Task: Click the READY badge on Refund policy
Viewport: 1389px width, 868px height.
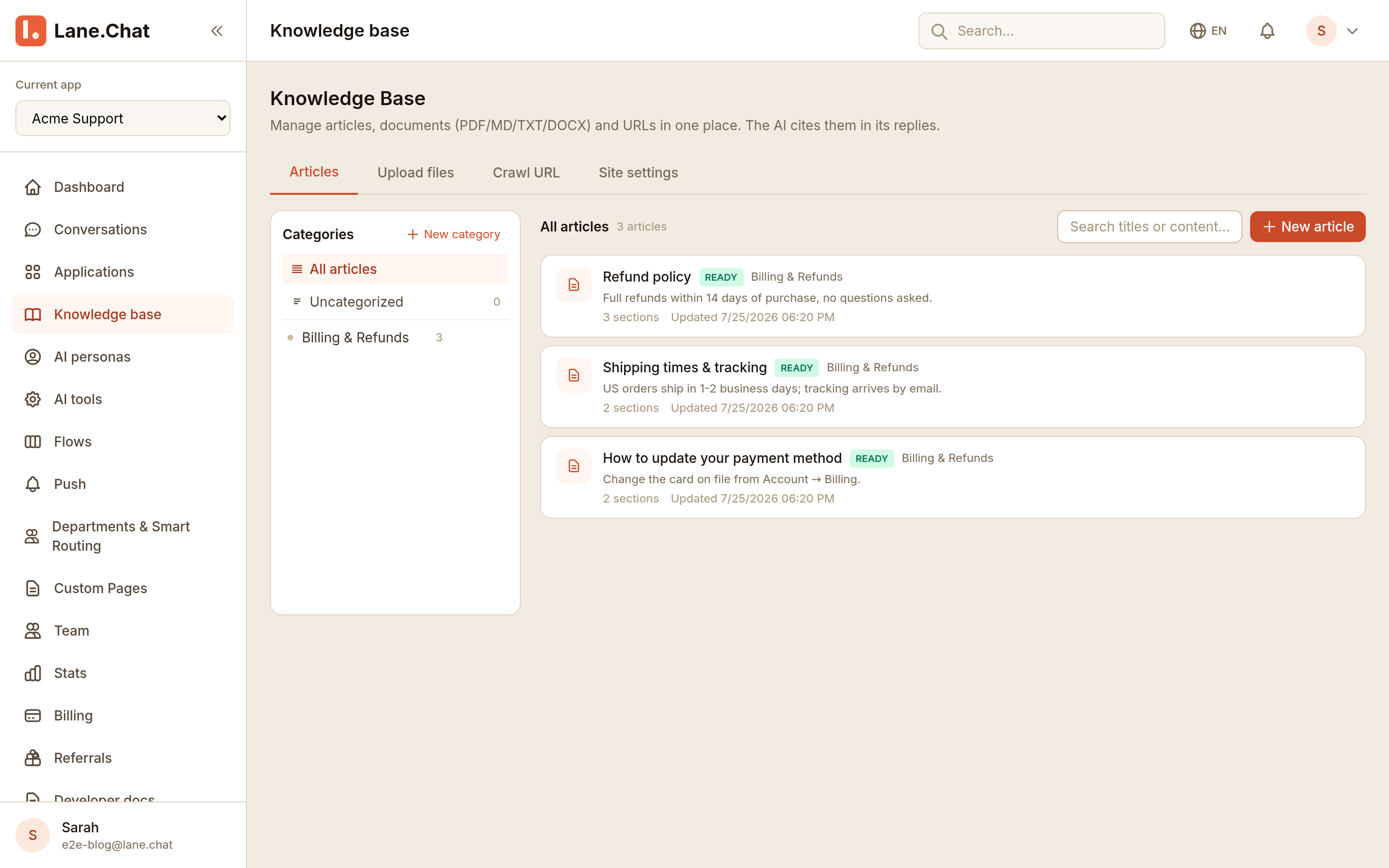Action: pyautogui.click(x=721, y=277)
